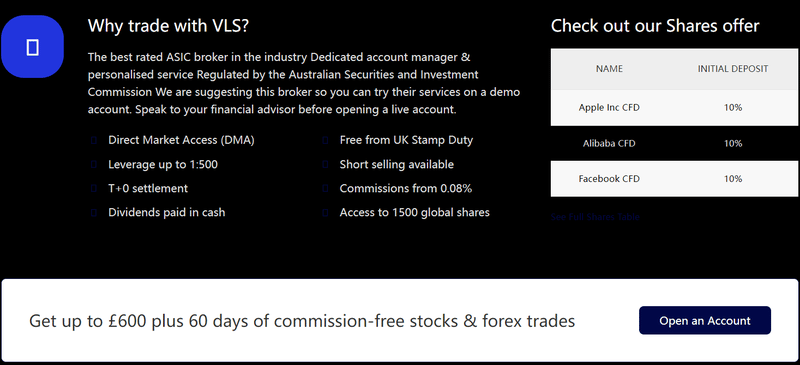Click the INITIAL DEPOSIT column header
800x365 pixels.
point(733,69)
